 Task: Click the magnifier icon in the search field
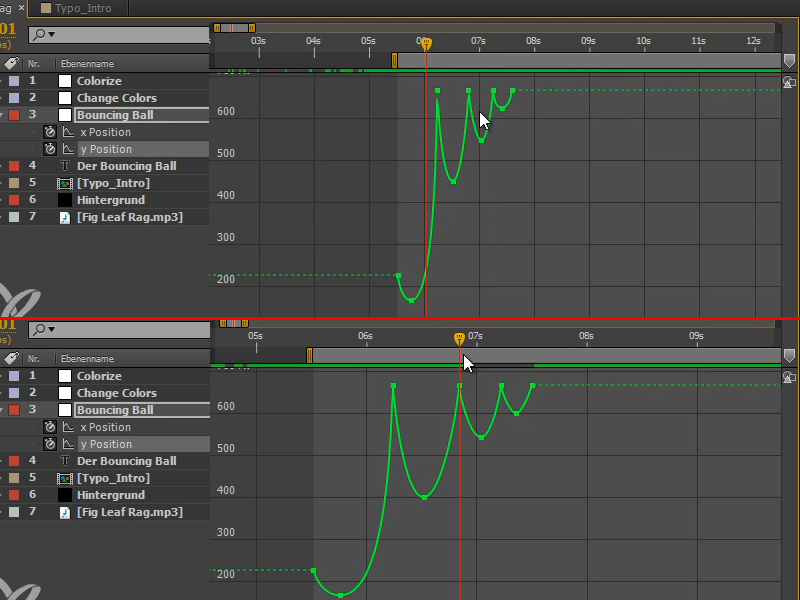coord(40,33)
